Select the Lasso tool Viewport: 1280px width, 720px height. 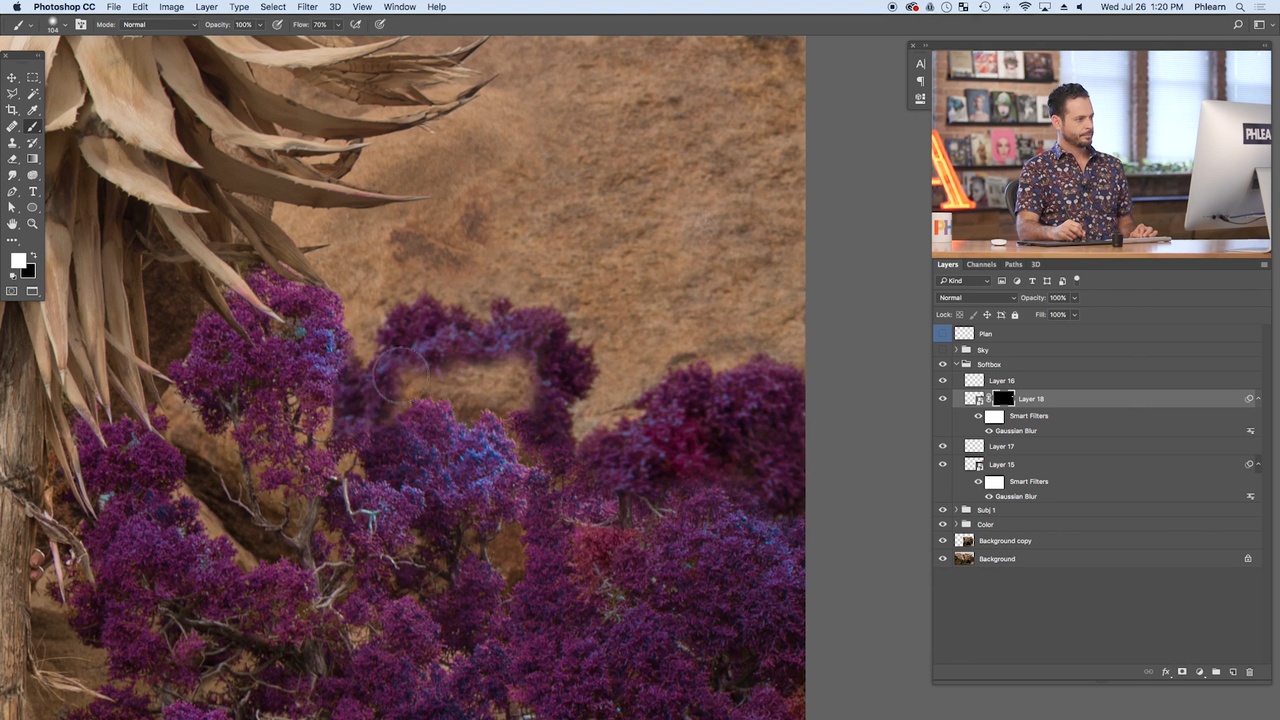(x=12, y=93)
